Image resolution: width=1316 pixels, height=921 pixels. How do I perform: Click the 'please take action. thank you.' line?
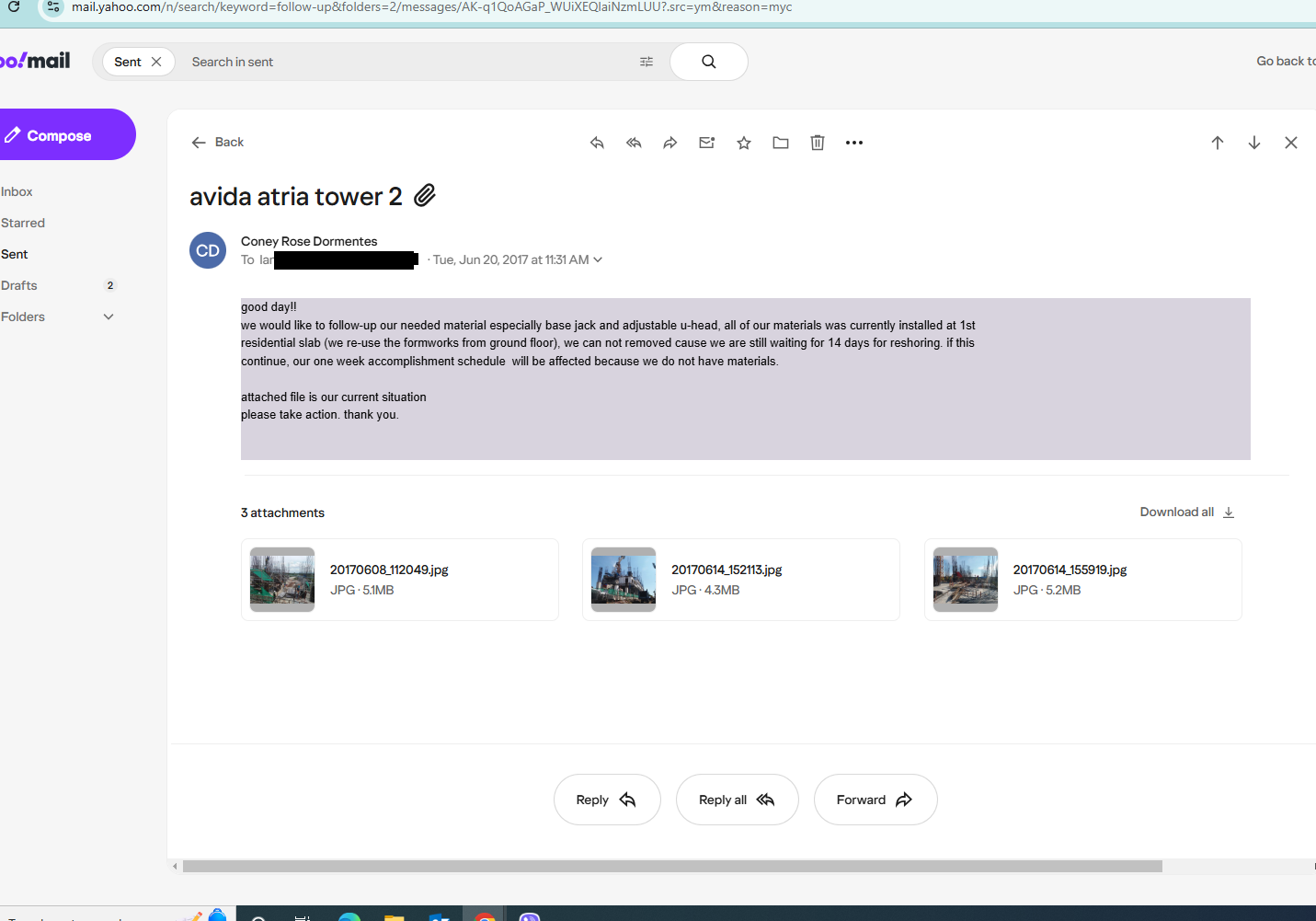[x=320, y=415]
